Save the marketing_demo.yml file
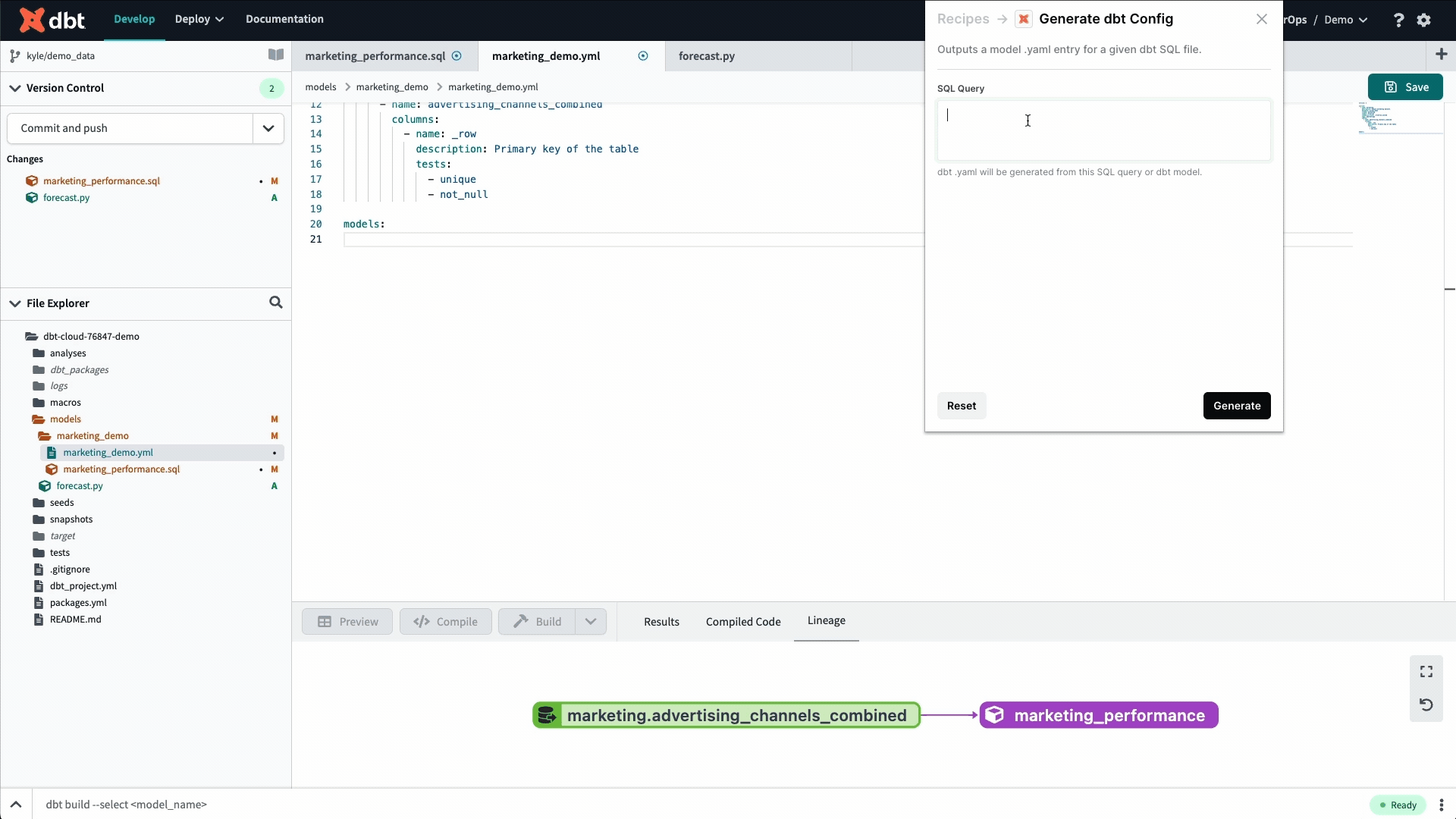Viewport: 1456px width, 819px height. [x=1405, y=86]
